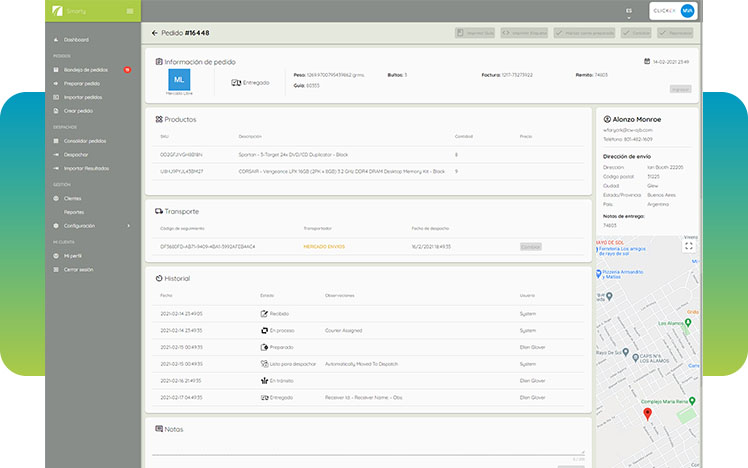Open the MERCADO ENVIOS carrier link
Image resolution: width=748 pixels, height=468 pixels.
(x=324, y=247)
